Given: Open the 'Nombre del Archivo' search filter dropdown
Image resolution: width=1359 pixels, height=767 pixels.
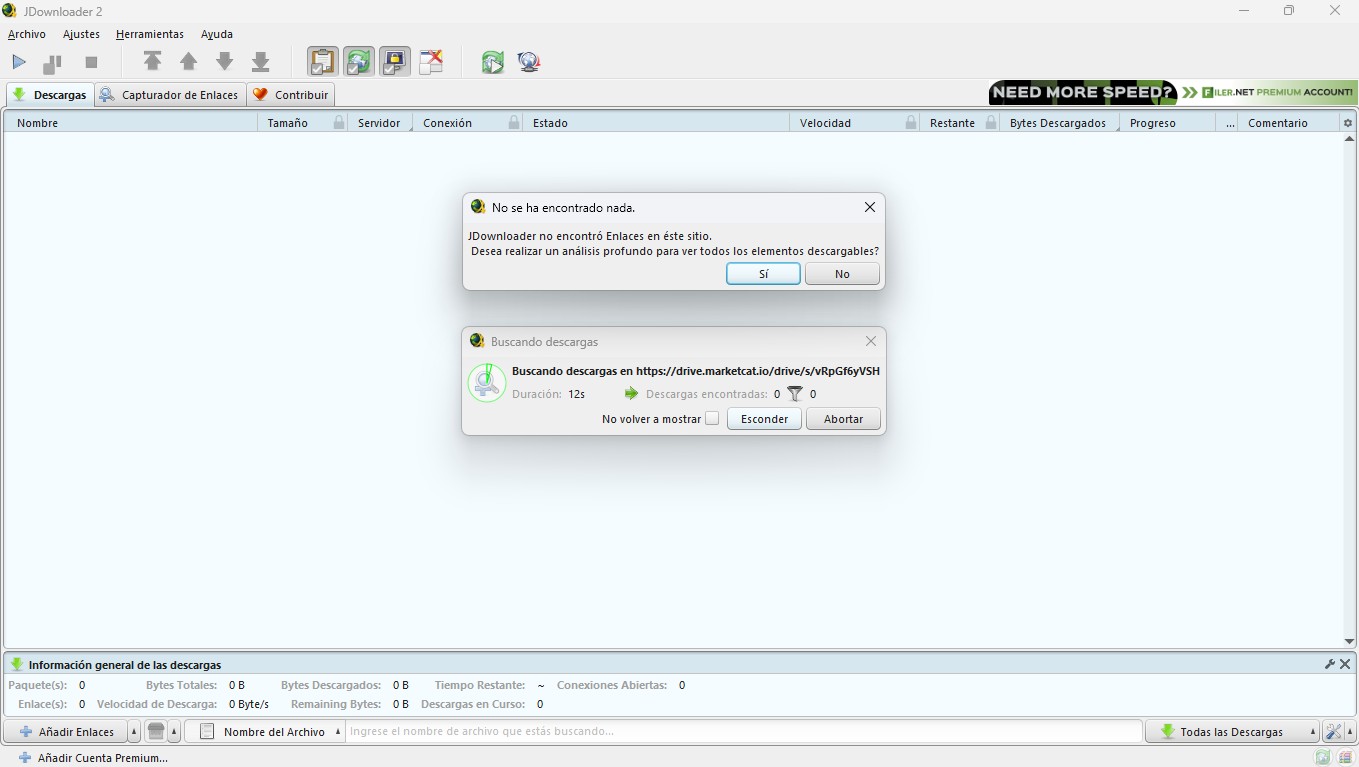Looking at the screenshot, I should 337,732.
